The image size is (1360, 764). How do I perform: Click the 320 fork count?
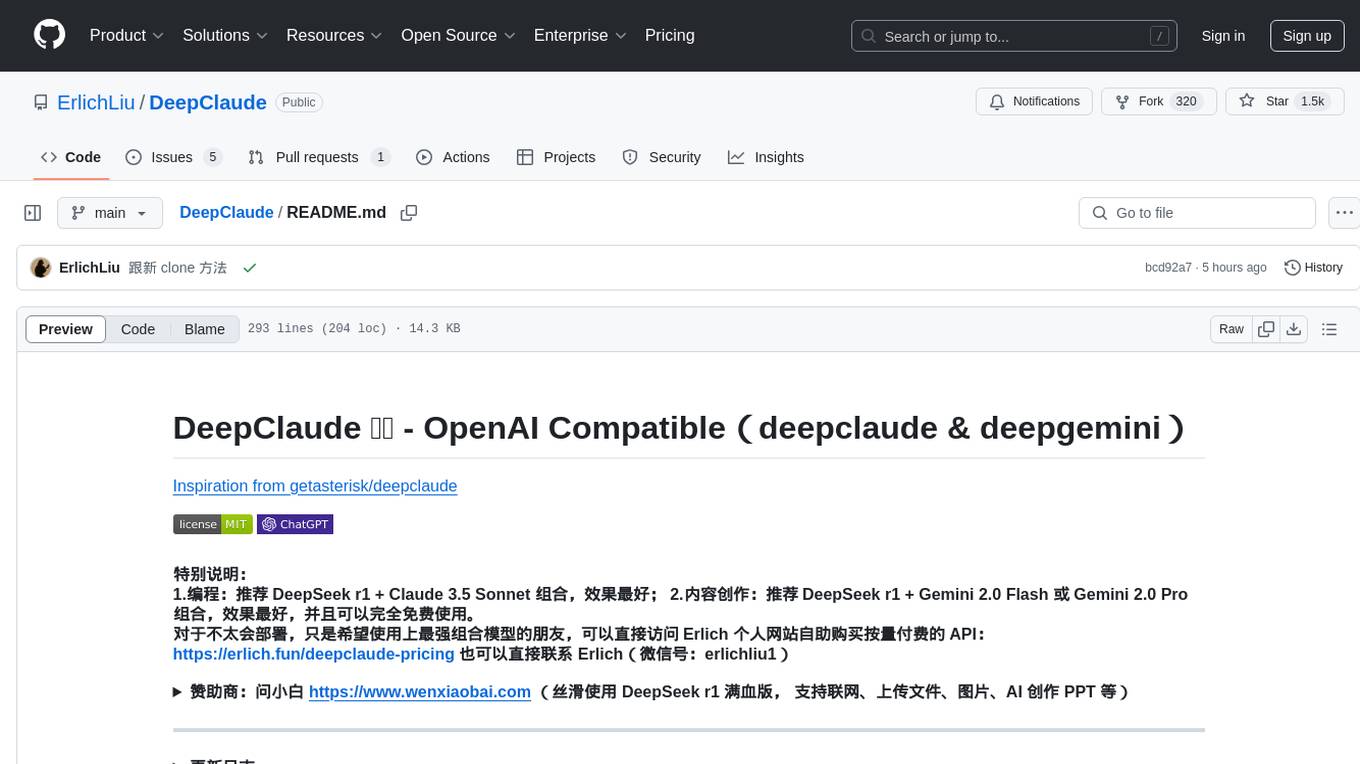coord(1186,101)
